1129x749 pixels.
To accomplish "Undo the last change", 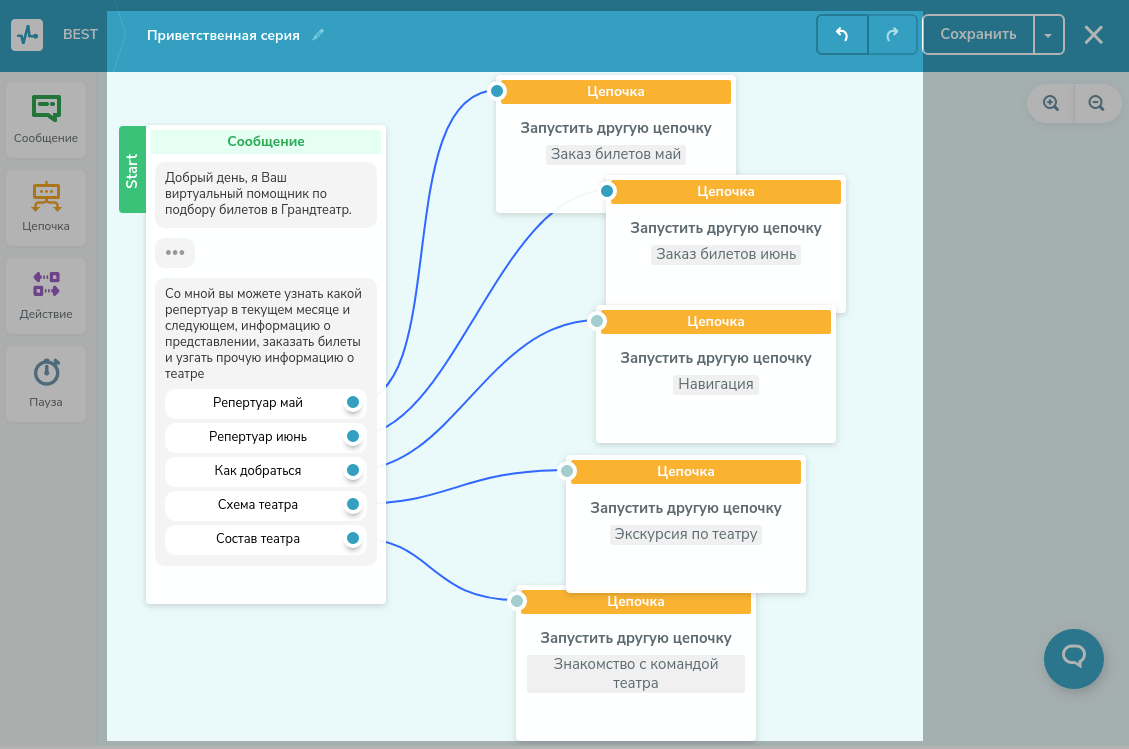I will pos(842,35).
